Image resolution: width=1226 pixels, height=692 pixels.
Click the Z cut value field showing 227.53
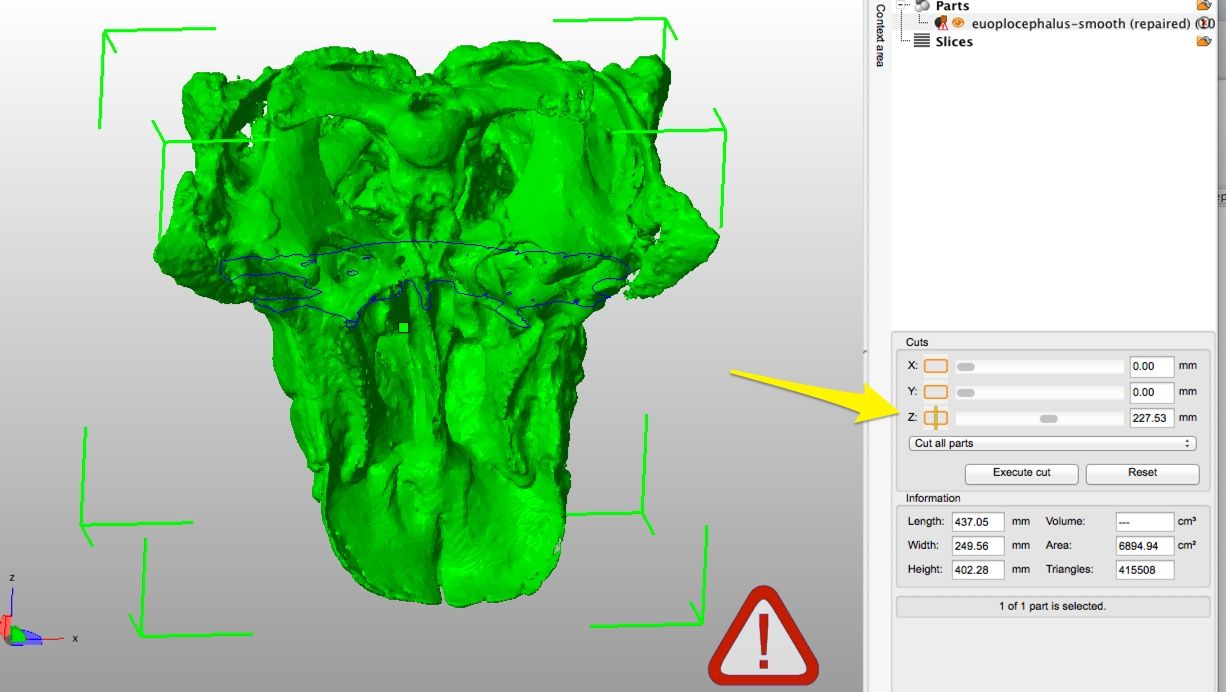1150,417
